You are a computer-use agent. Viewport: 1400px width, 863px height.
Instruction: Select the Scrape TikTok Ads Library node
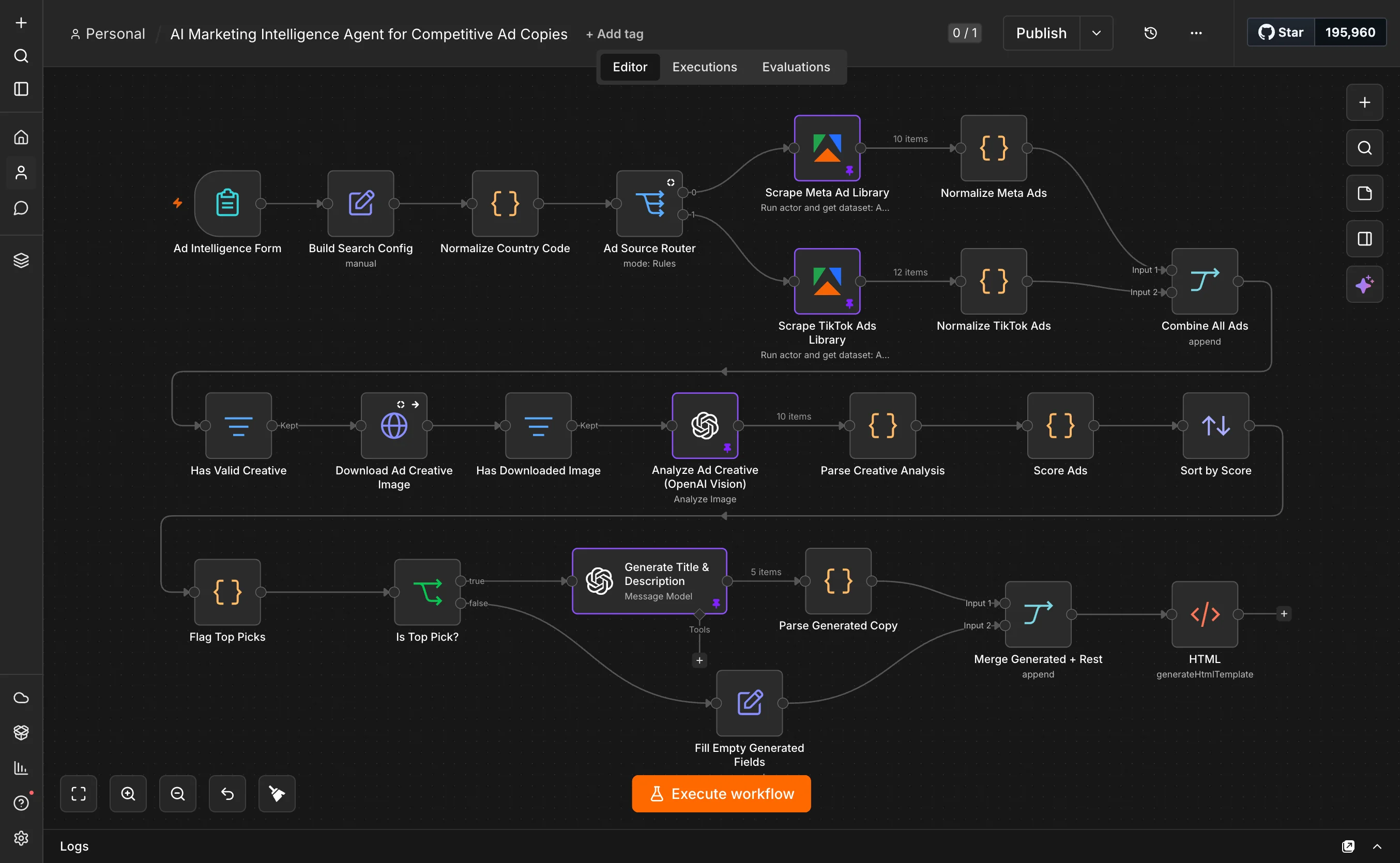click(827, 281)
